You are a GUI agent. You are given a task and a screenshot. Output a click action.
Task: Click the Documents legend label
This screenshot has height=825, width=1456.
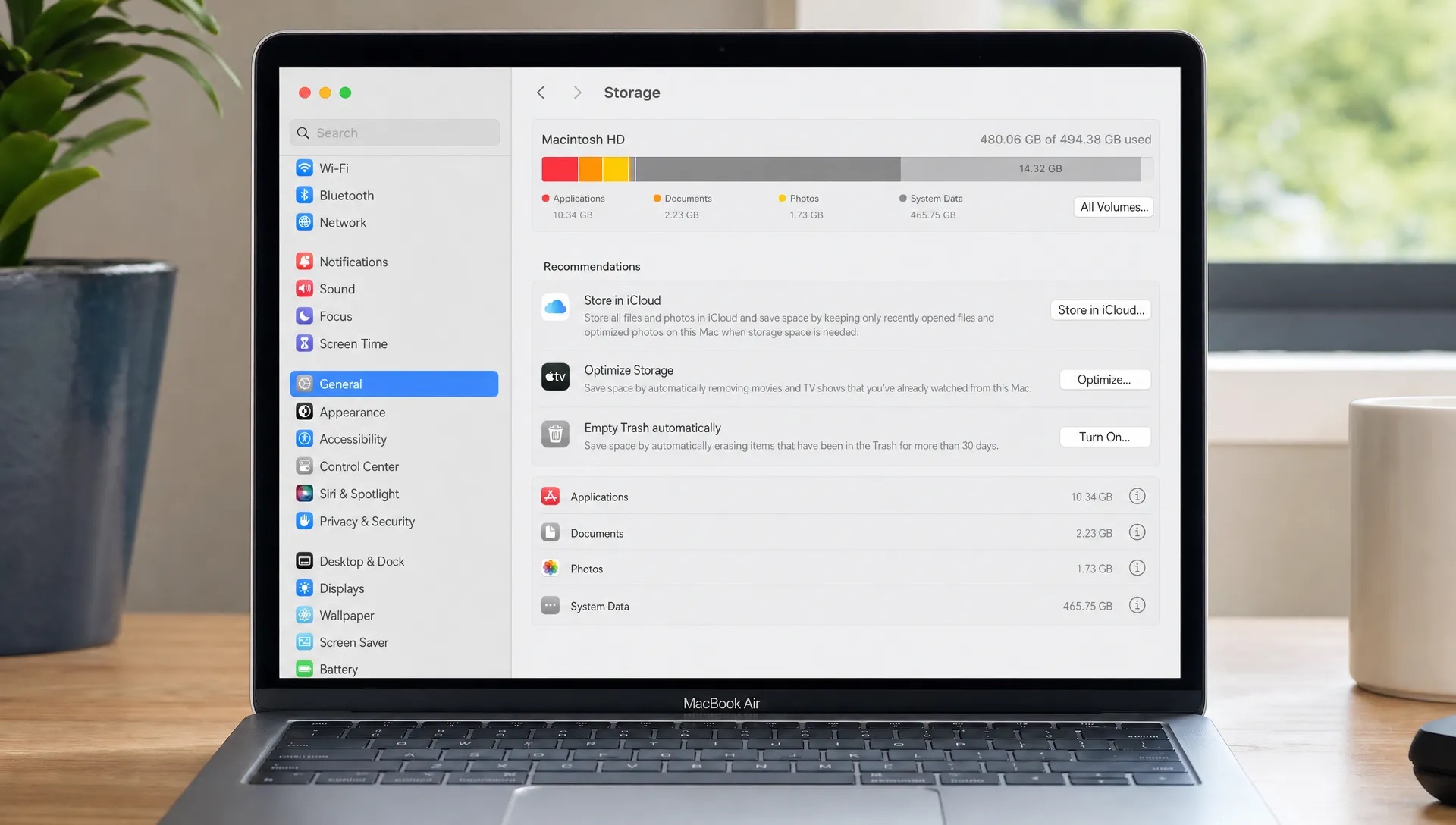point(688,199)
